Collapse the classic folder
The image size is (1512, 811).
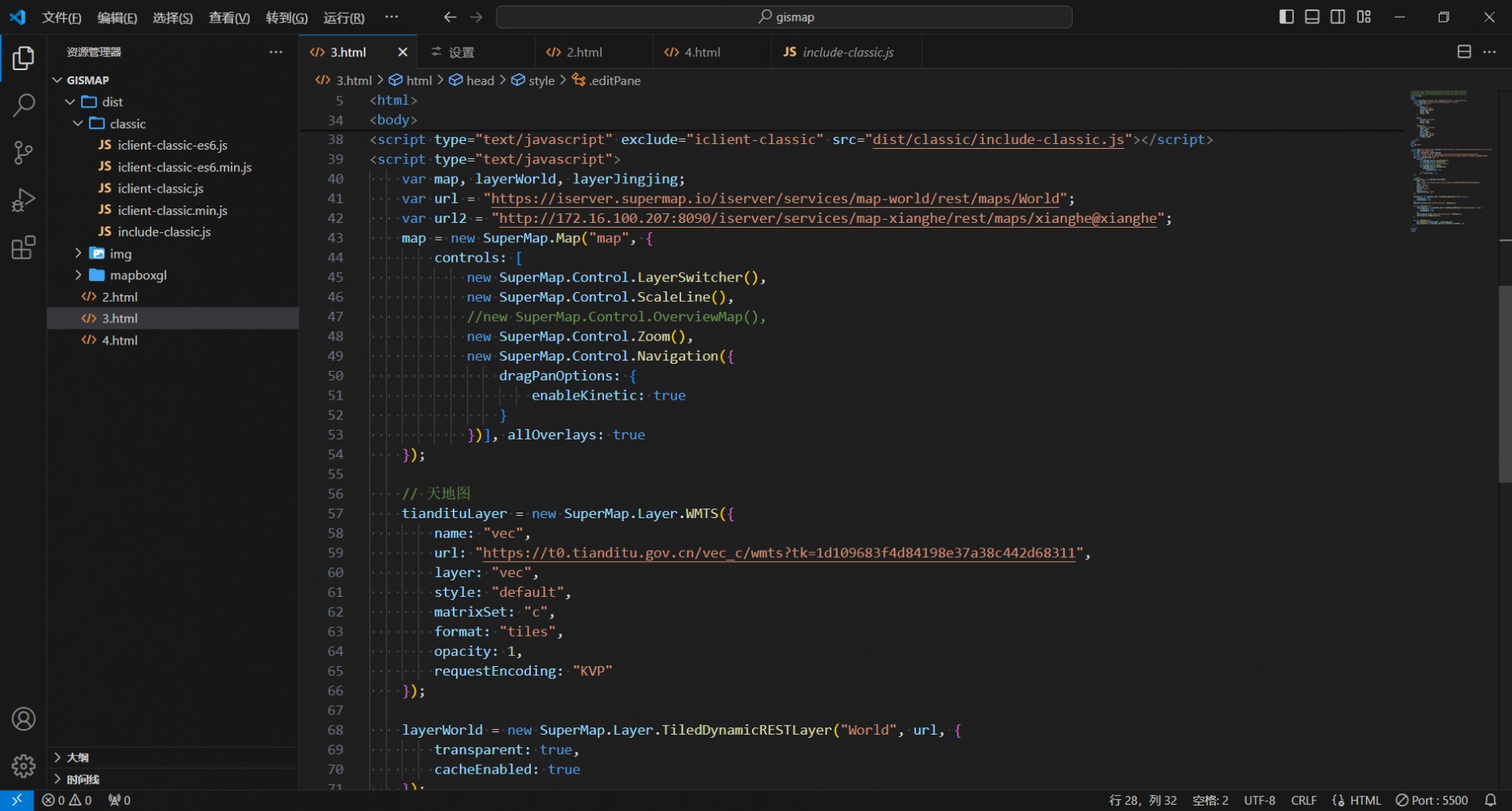pyautogui.click(x=173, y=123)
